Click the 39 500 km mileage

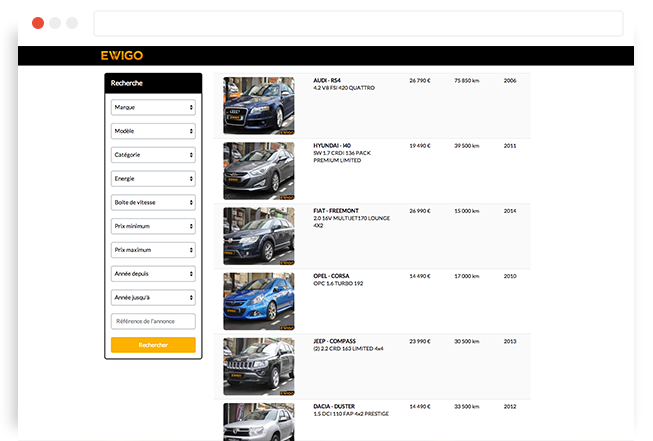tap(466, 146)
